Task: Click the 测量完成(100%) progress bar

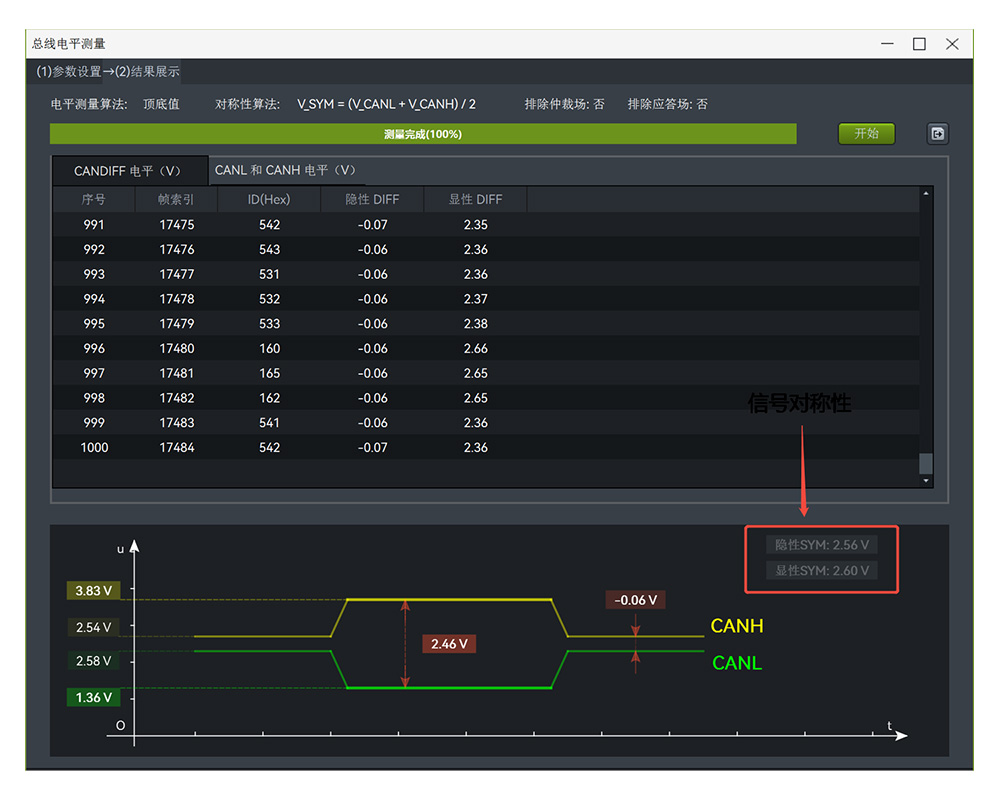Action: pos(423,134)
